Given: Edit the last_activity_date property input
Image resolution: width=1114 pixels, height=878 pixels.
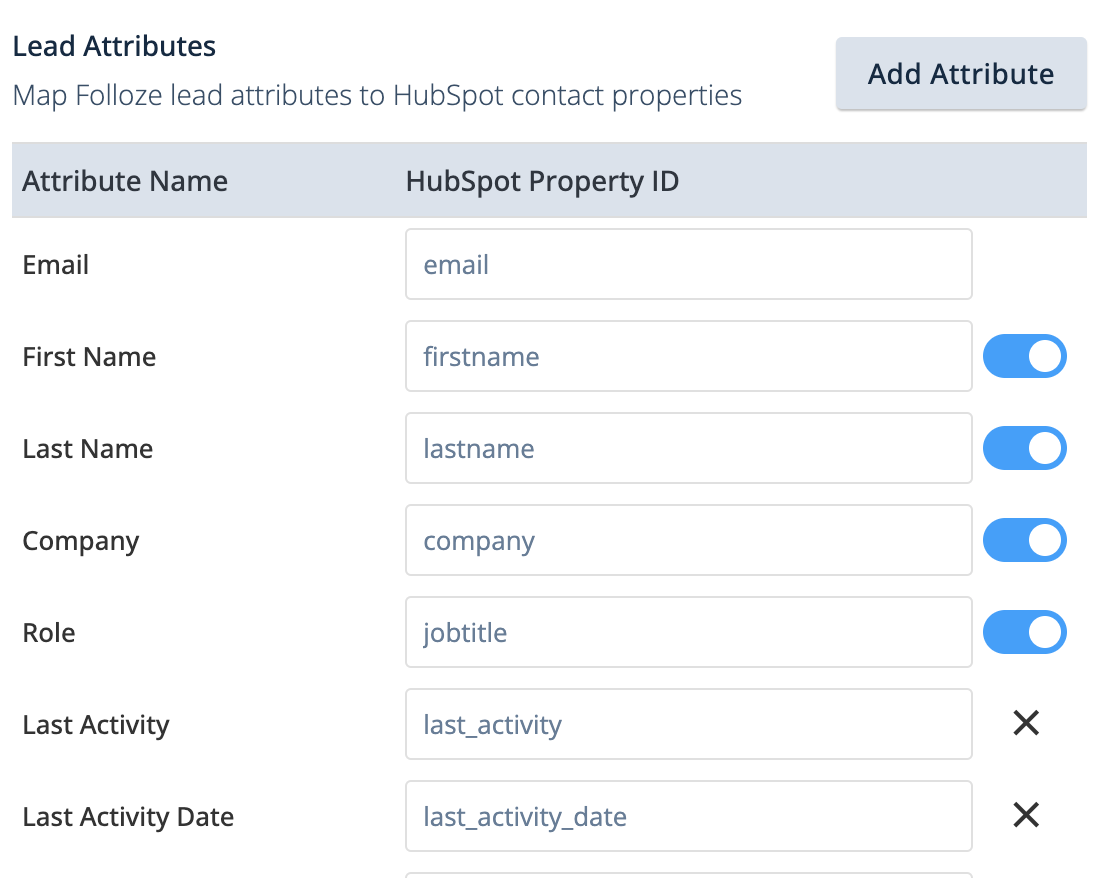Looking at the screenshot, I should (x=688, y=816).
